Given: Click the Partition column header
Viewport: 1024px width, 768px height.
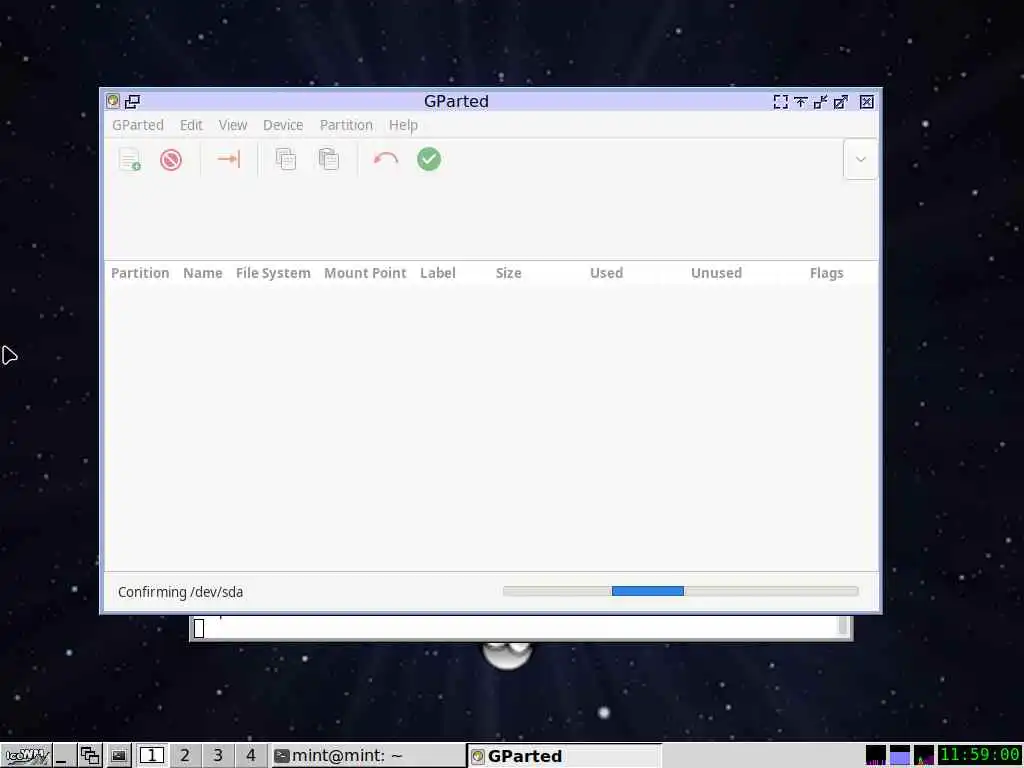Looking at the screenshot, I should [x=140, y=273].
